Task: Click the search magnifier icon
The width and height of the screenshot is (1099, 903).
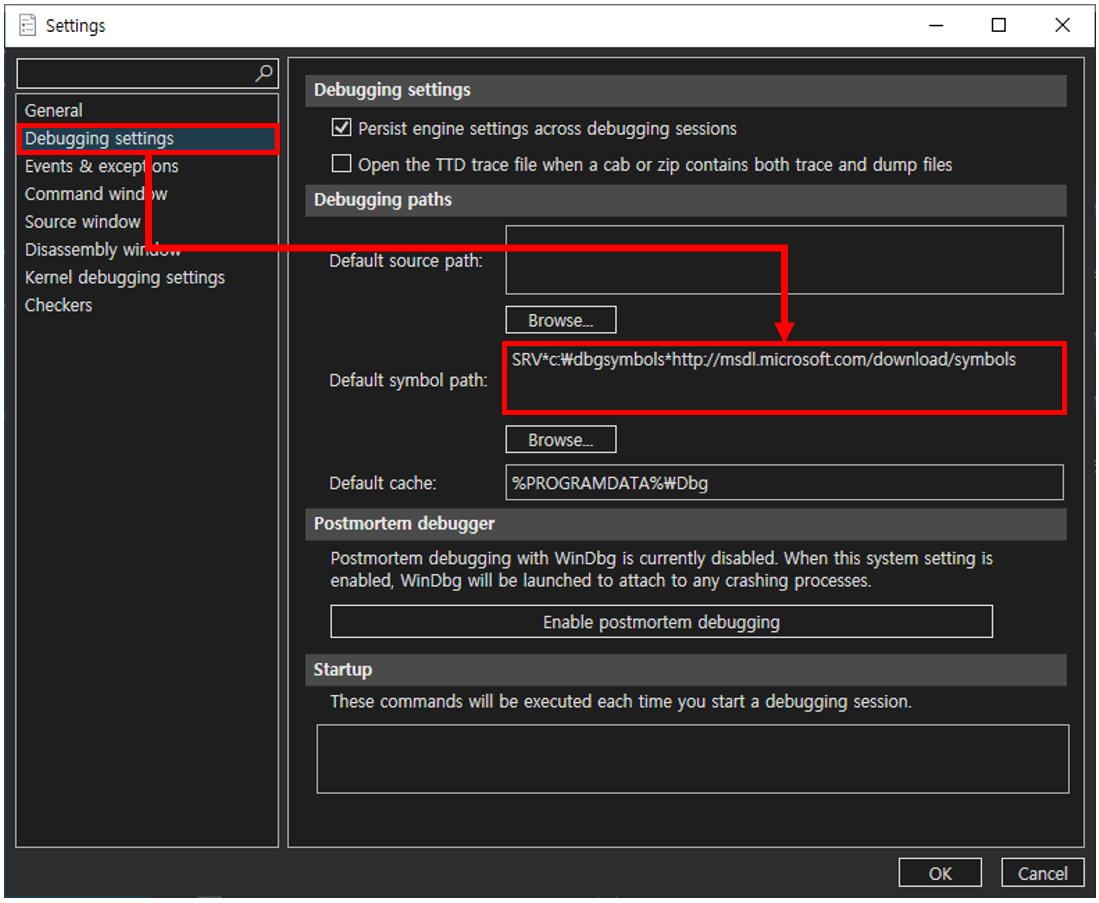Action: coord(262,72)
